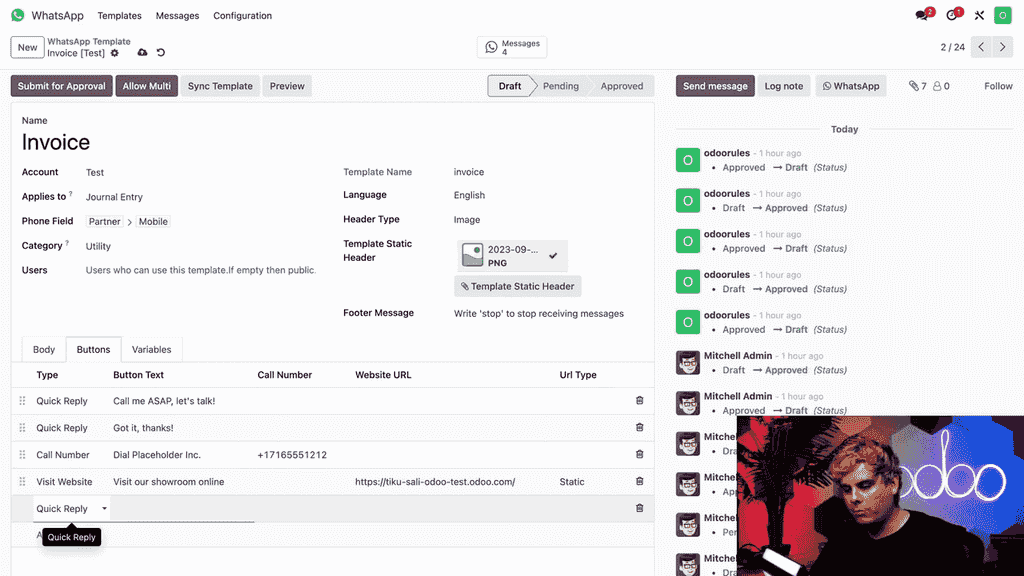Open the conversations icon with badge 2
1024x576 pixels.
923,15
